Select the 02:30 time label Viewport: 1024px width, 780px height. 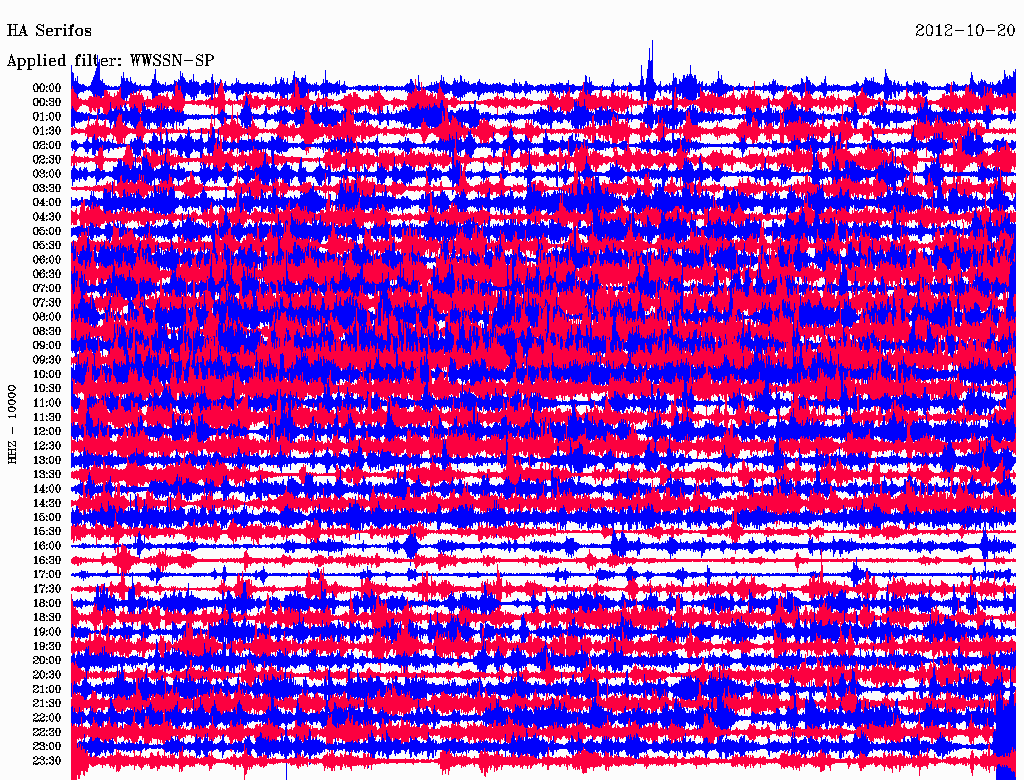click(x=47, y=159)
